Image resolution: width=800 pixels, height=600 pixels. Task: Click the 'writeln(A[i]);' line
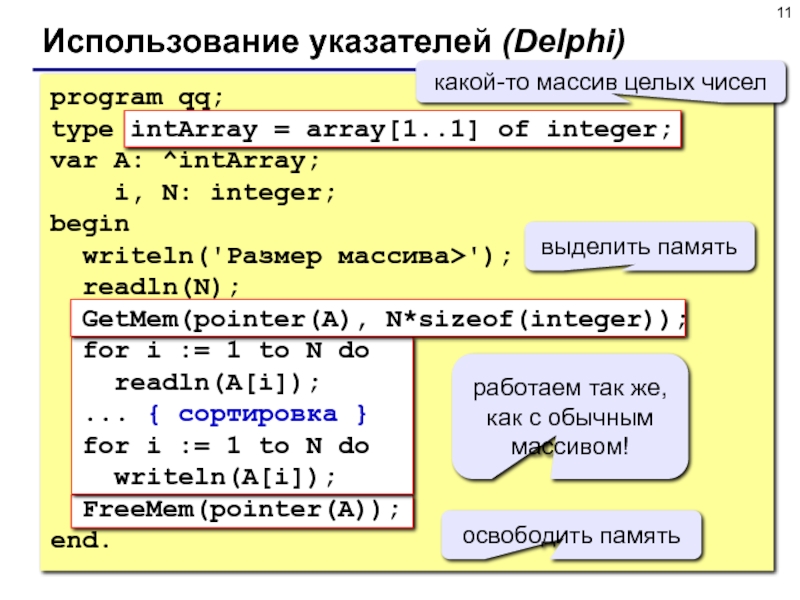[x=225, y=478]
